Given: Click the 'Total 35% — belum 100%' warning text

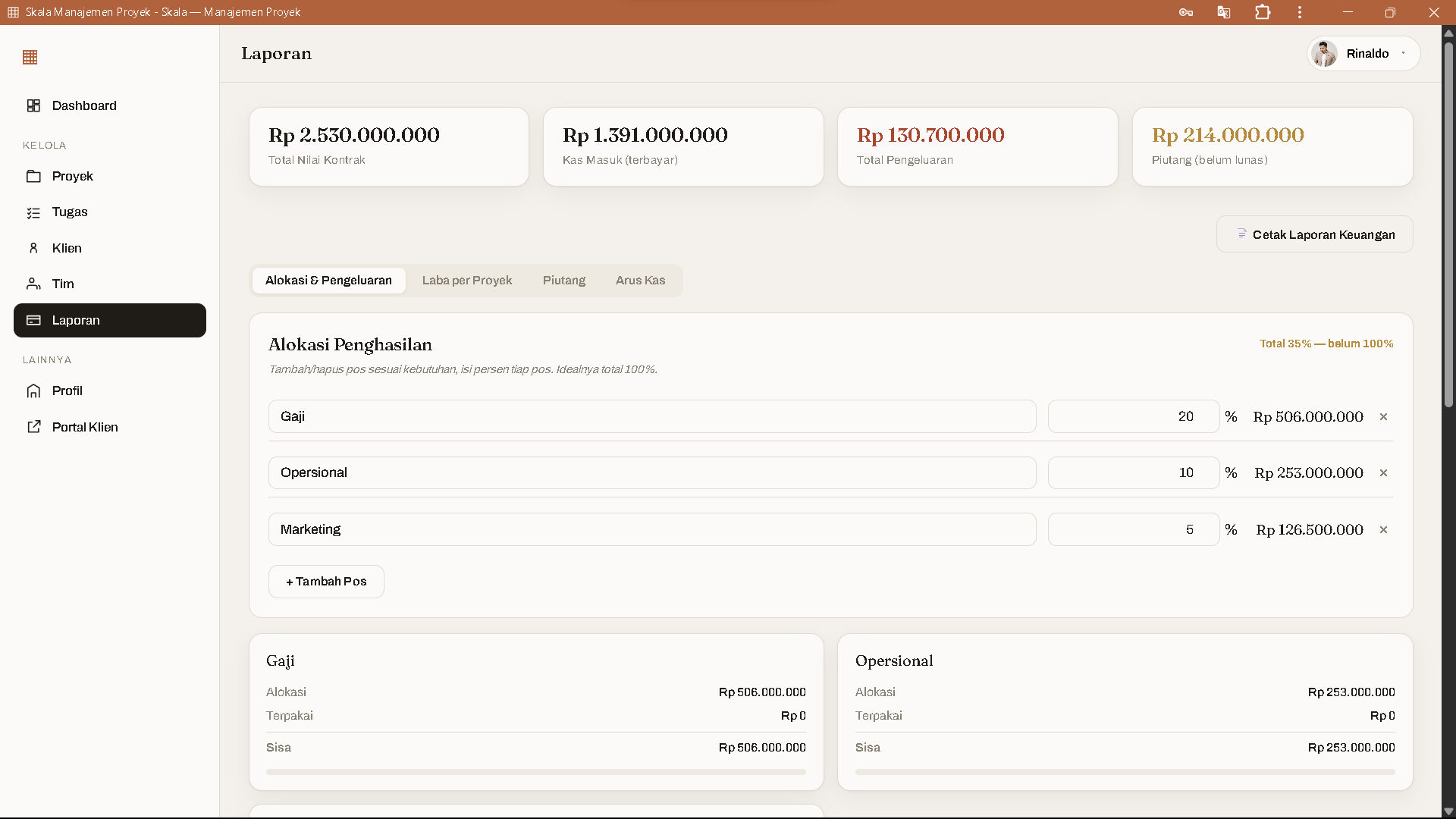Looking at the screenshot, I should point(1326,344).
